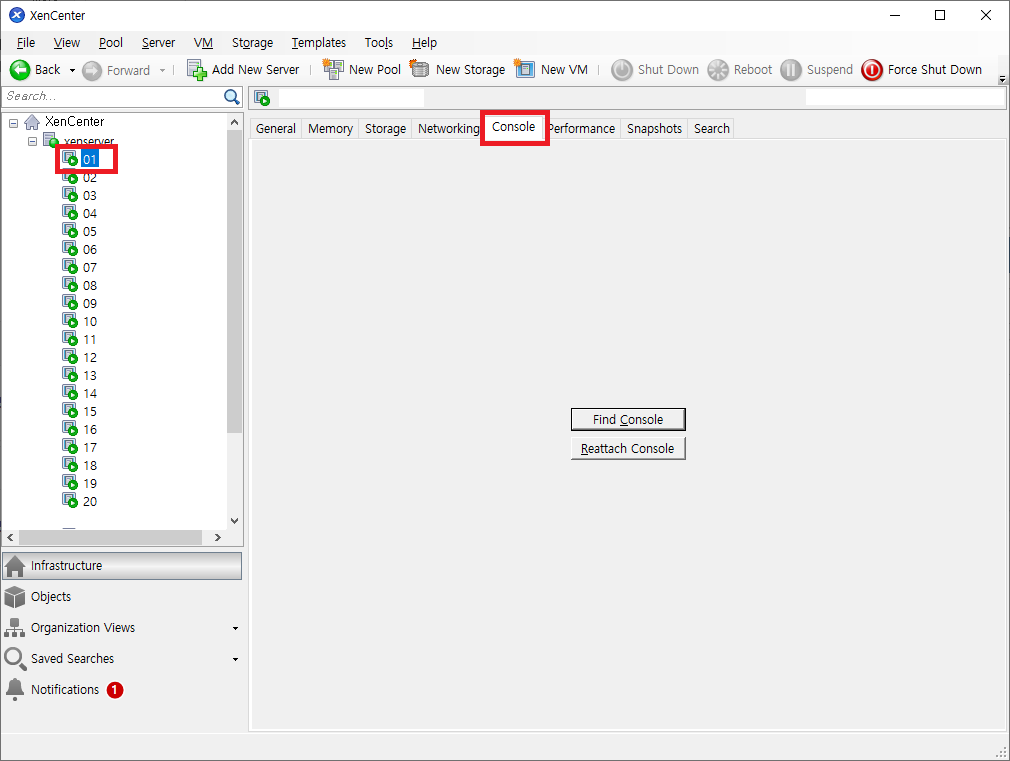Click the Force Shut Down label
Image resolution: width=1010 pixels, height=761 pixels.
coord(935,70)
